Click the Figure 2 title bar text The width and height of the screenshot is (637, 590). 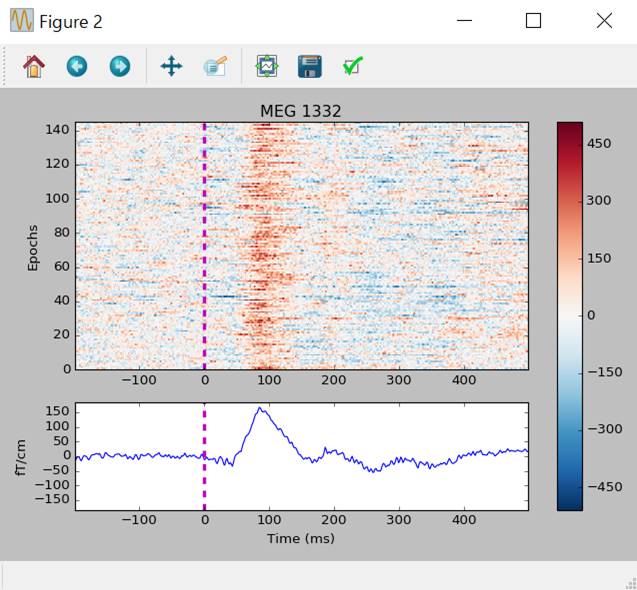(x=70, y=22)
